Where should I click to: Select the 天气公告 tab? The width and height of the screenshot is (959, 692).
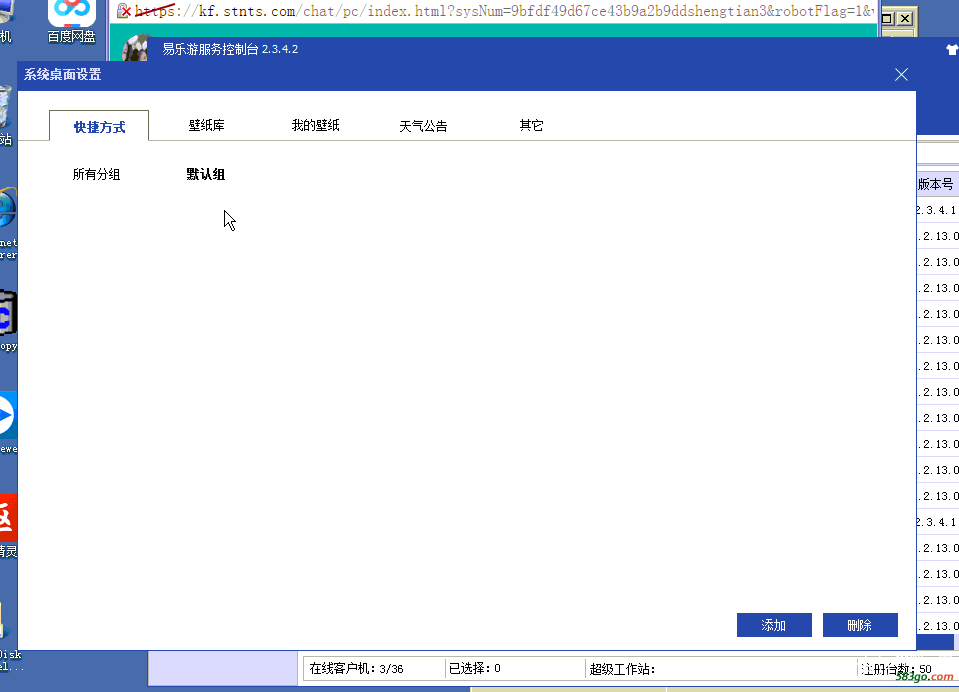pyautogui.click(x=423, y=127)
